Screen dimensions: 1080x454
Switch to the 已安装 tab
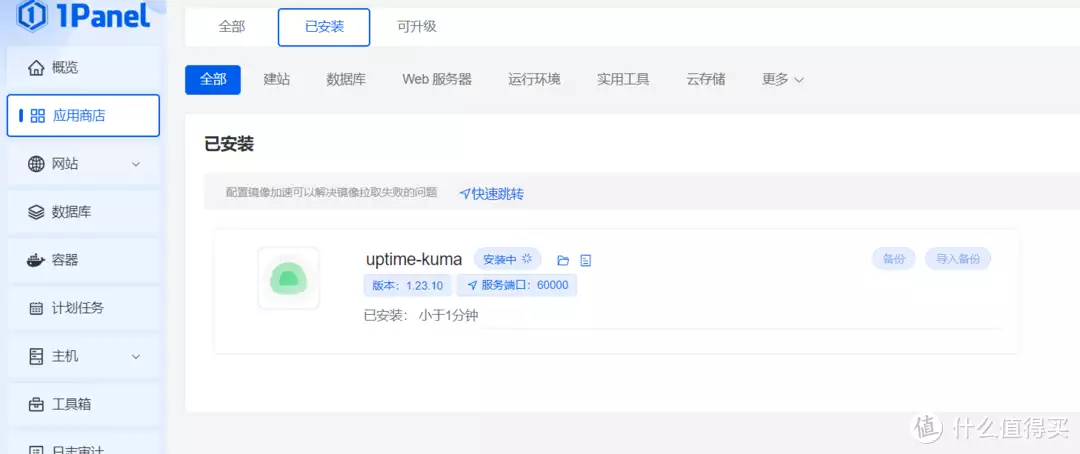pos(324,28)
